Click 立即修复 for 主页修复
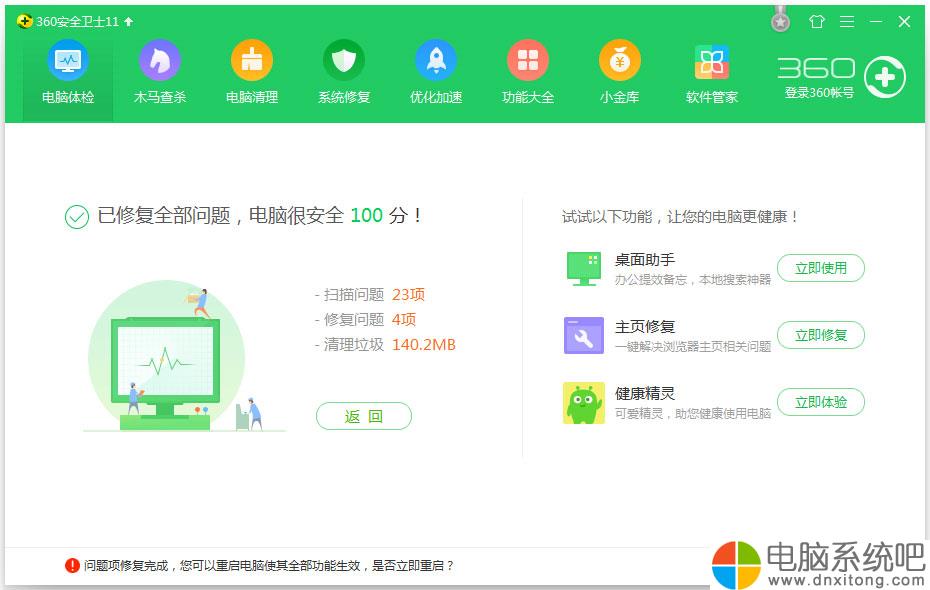Screen dimensions: 930x590 pos(821,335)
